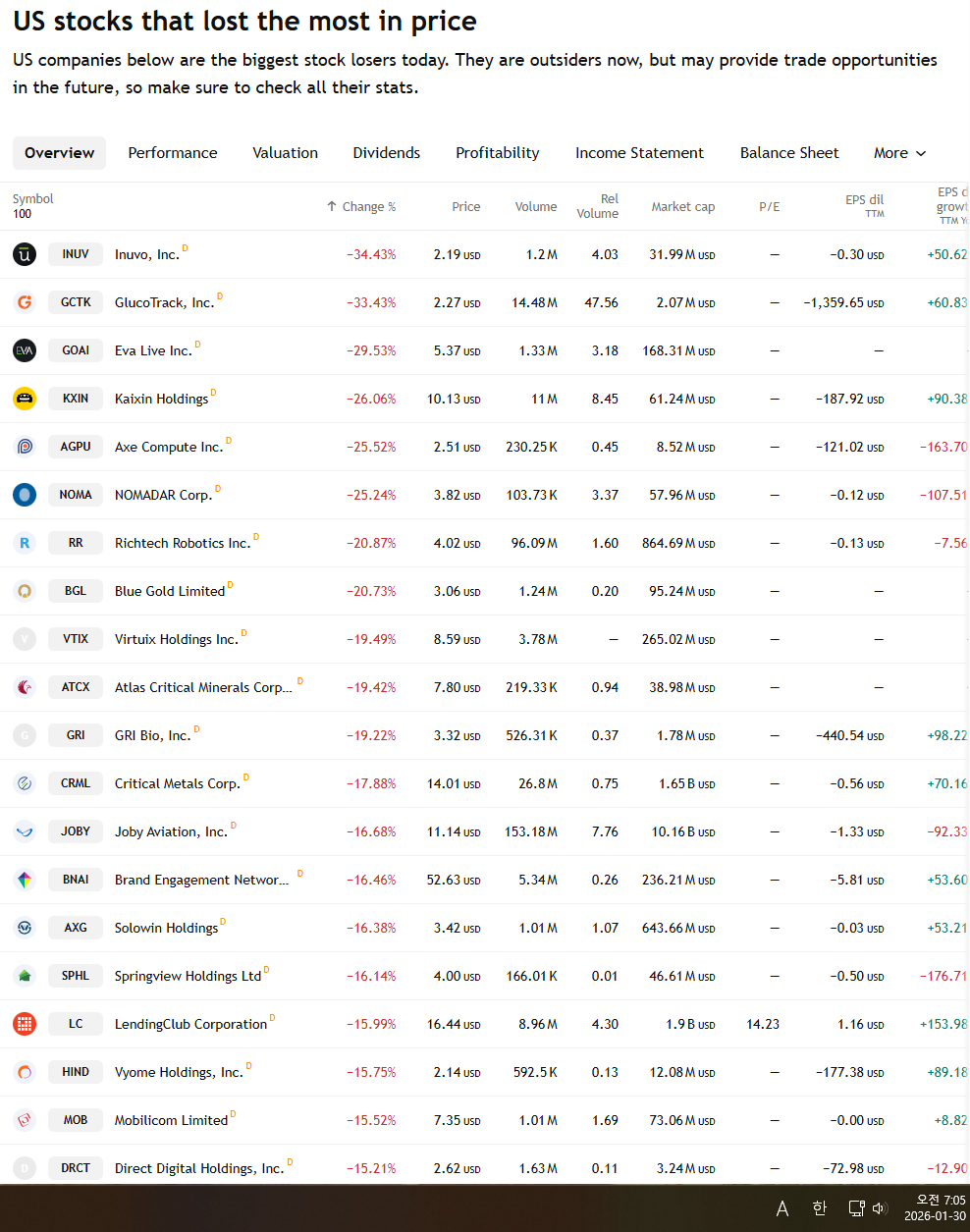Click the Vyome Holdings logo icon
This screenshot has height=1232, width=970.
tap(25, 1072)
